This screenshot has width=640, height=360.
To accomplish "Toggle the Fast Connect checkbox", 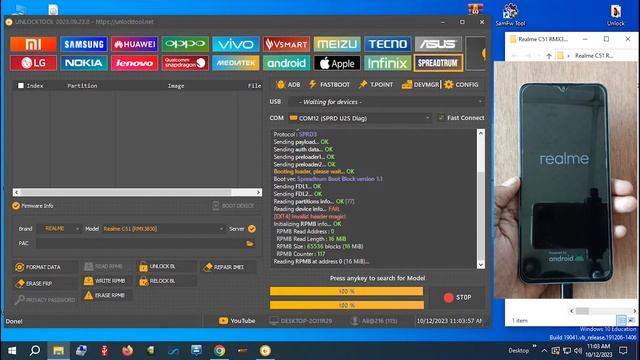I will pos(441,118).
